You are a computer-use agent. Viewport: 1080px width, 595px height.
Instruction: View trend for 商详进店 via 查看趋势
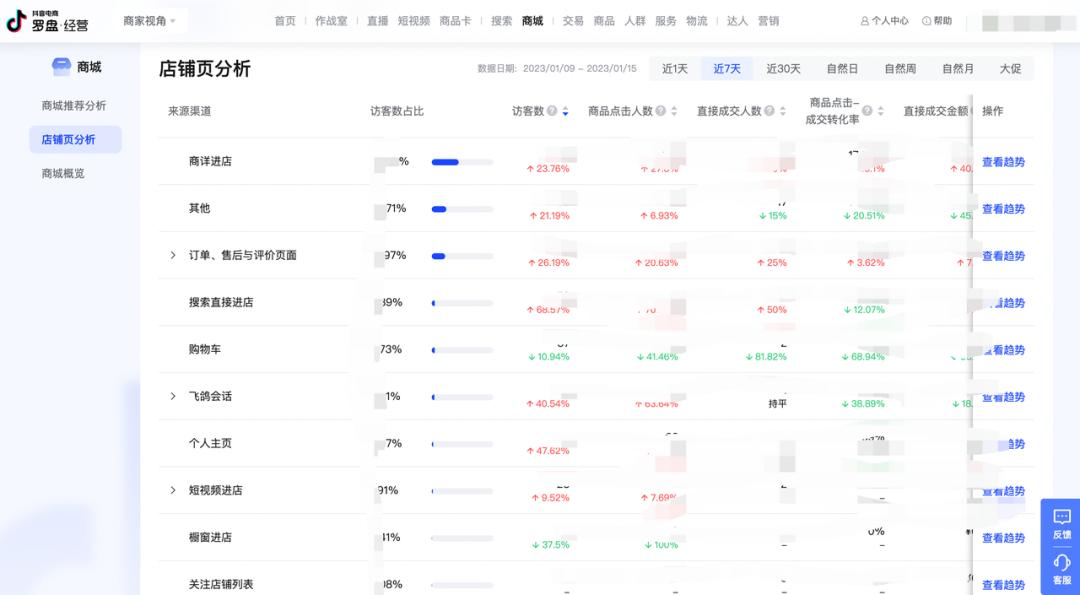point(1003,162)
